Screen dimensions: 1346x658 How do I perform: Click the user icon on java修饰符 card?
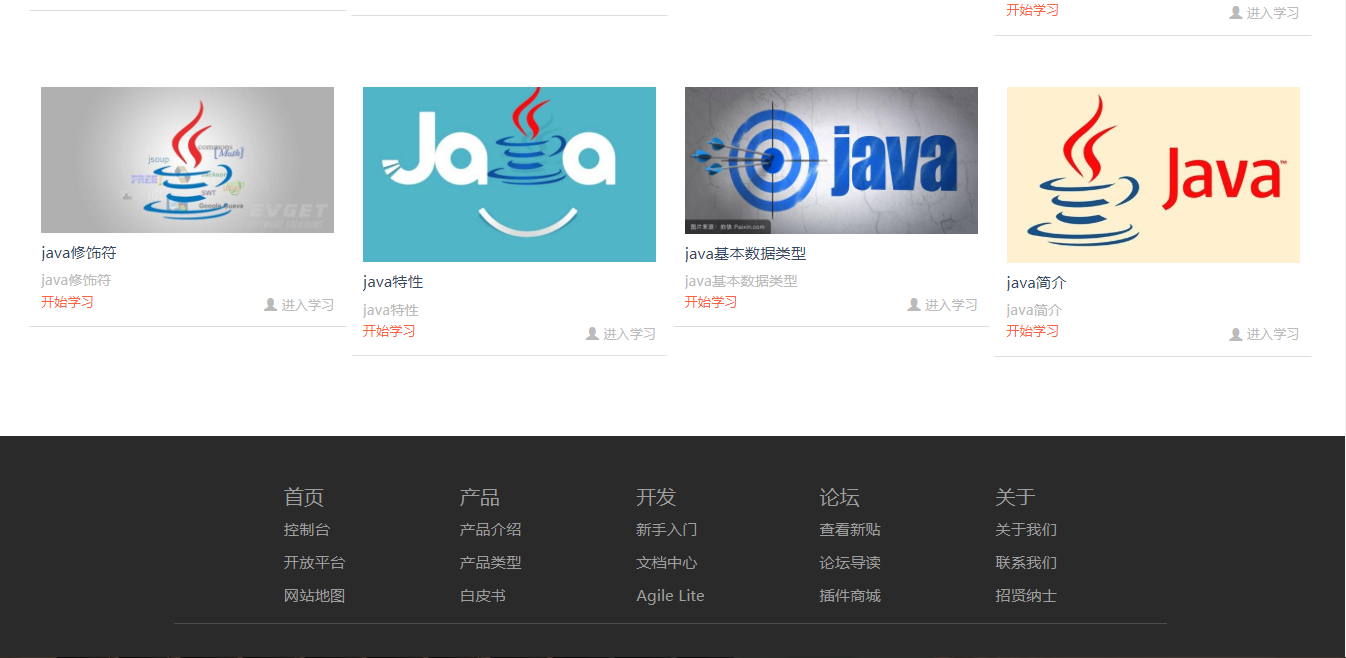coord(270,305)
